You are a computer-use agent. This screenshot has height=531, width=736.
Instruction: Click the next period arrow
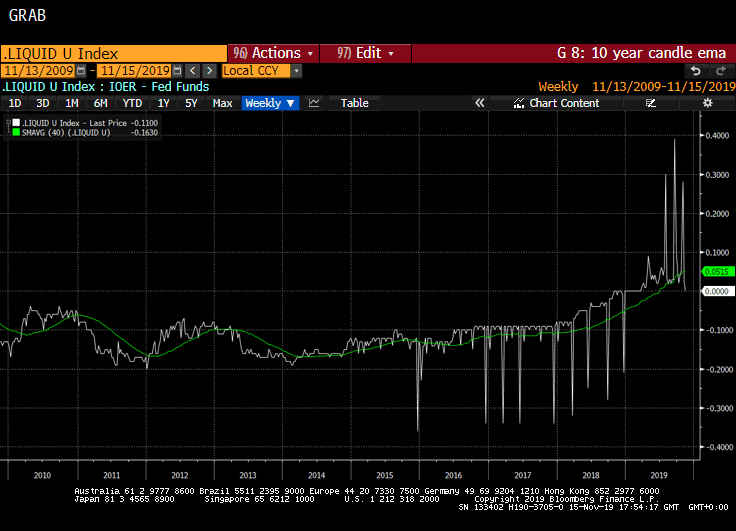209,71
